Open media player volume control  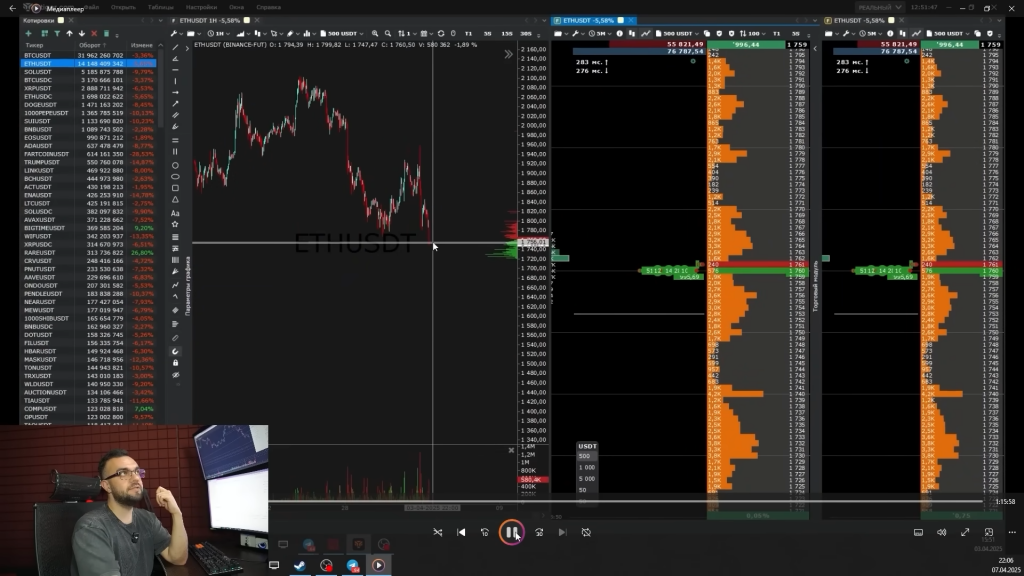tap(942, 532)
